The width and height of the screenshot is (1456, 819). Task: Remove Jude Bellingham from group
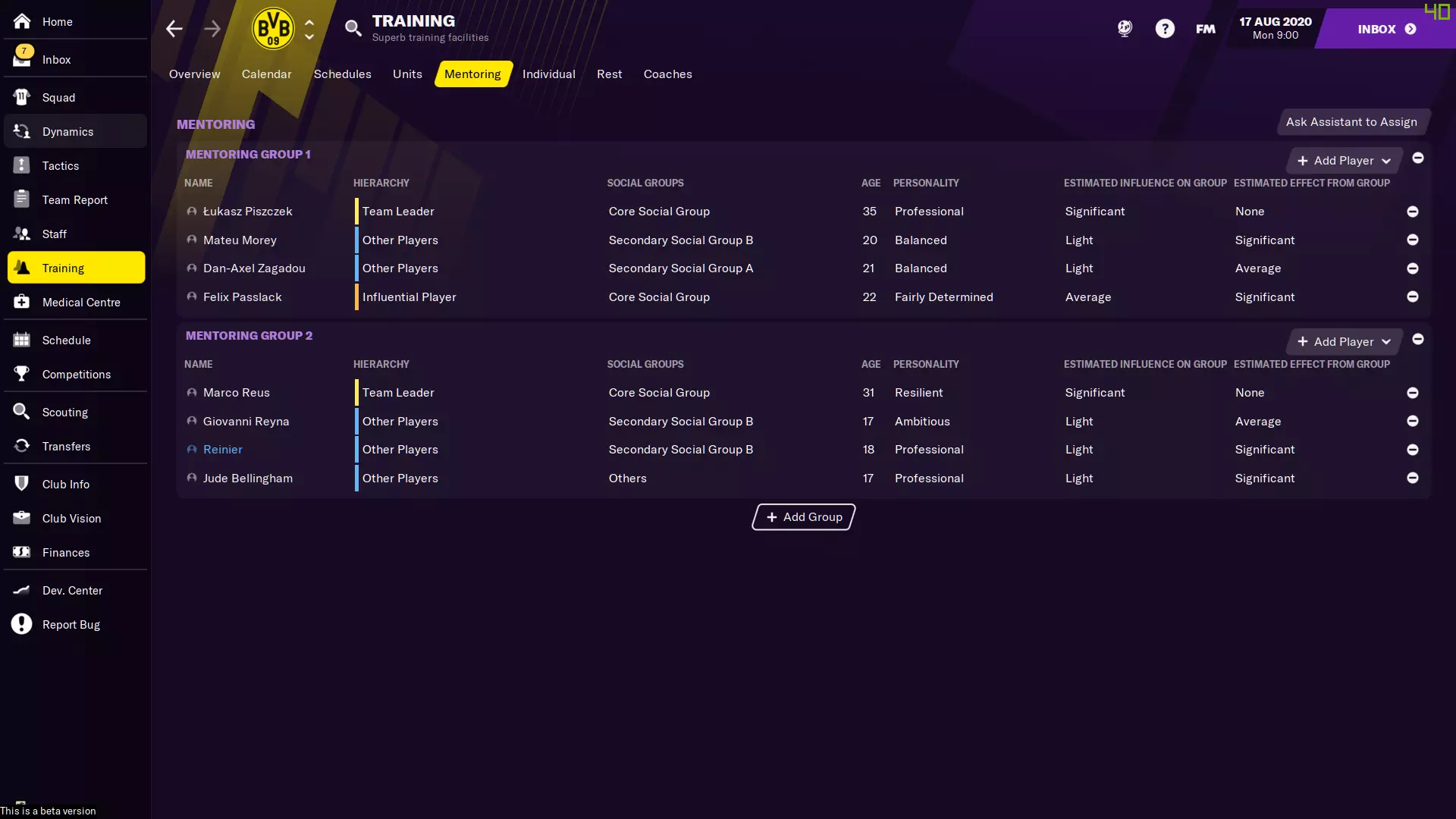coord(1412,478)
